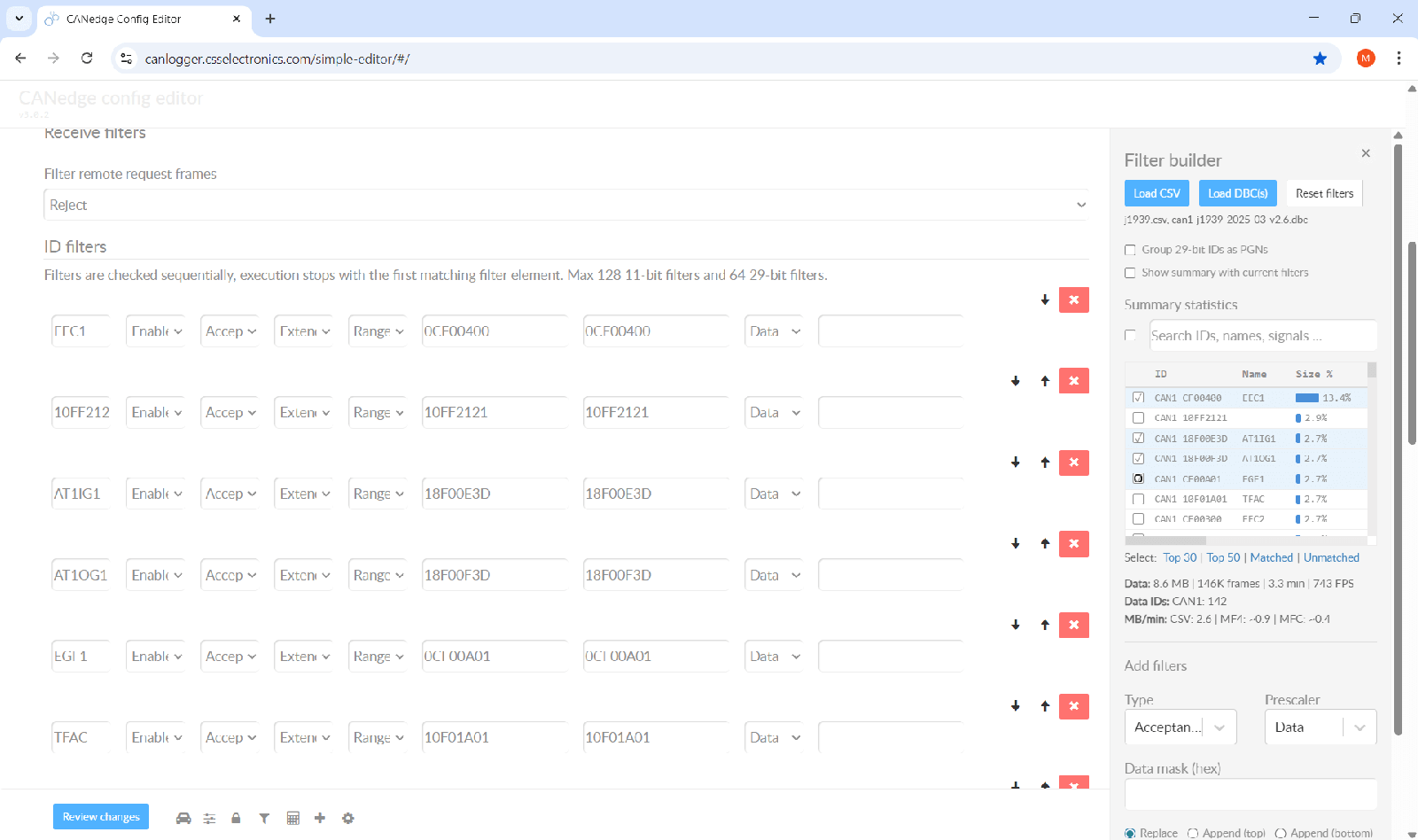This screenshot has height=840, width=1418.
Task: Click the padlock icon in bottom toolbar
Action: click(x=236, y=818)
